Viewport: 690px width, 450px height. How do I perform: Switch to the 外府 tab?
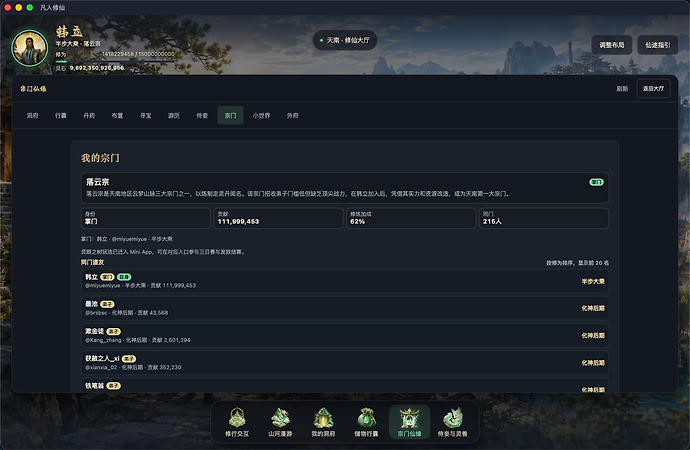click(293, 116)
